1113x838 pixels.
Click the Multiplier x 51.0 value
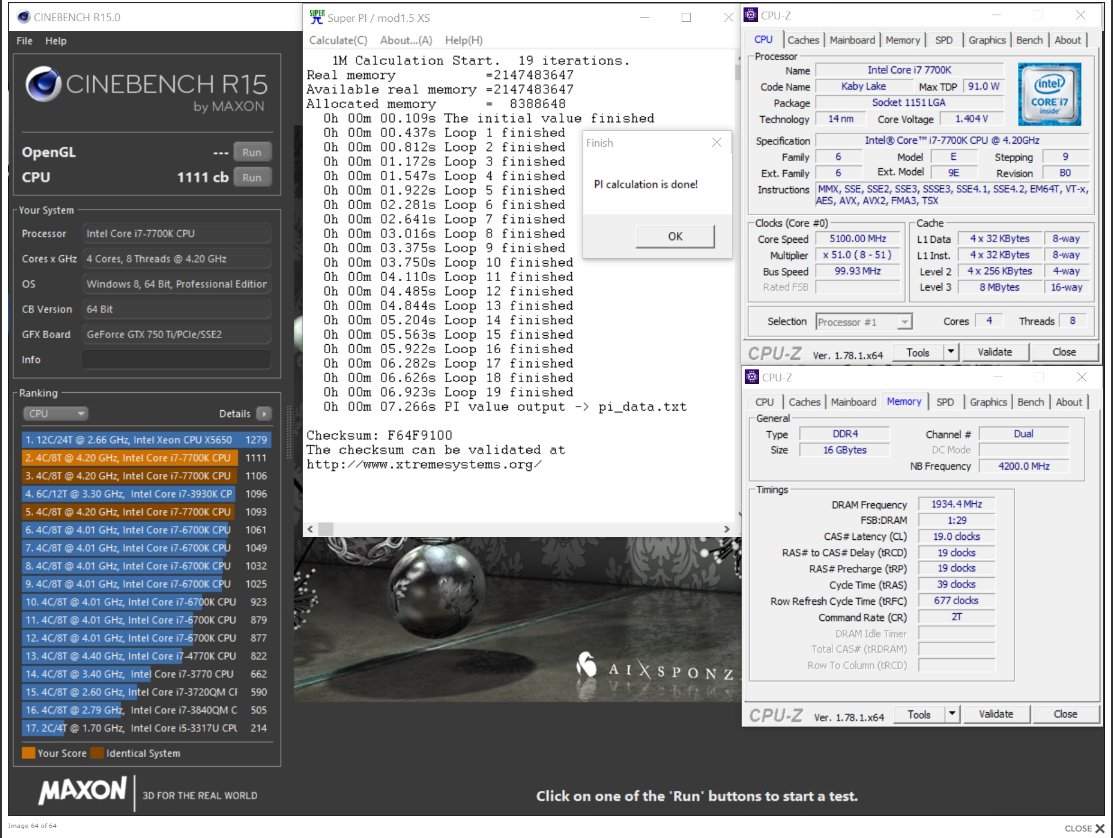857,255
